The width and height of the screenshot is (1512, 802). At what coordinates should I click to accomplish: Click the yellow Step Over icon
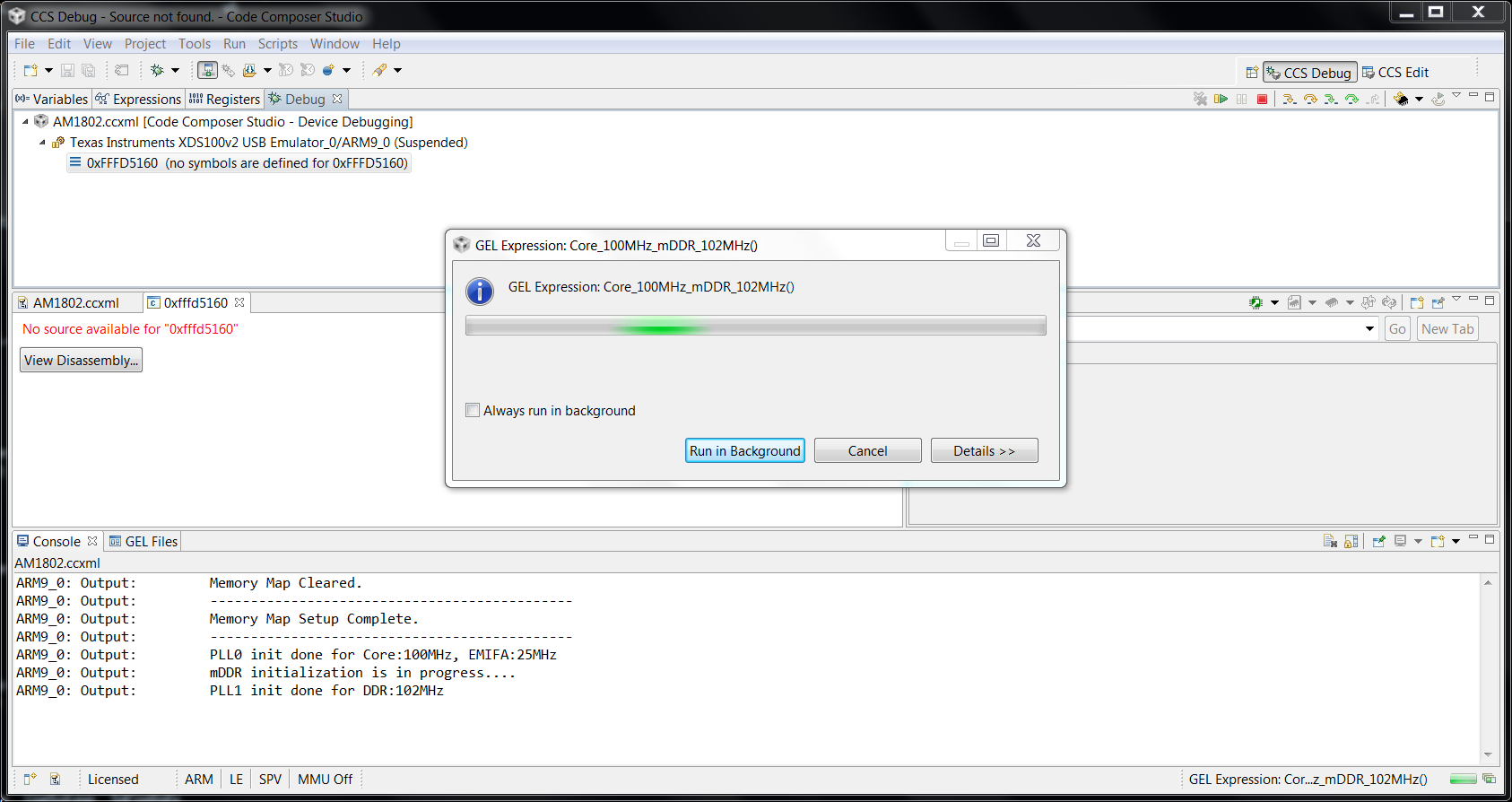tap(1310, 99)
